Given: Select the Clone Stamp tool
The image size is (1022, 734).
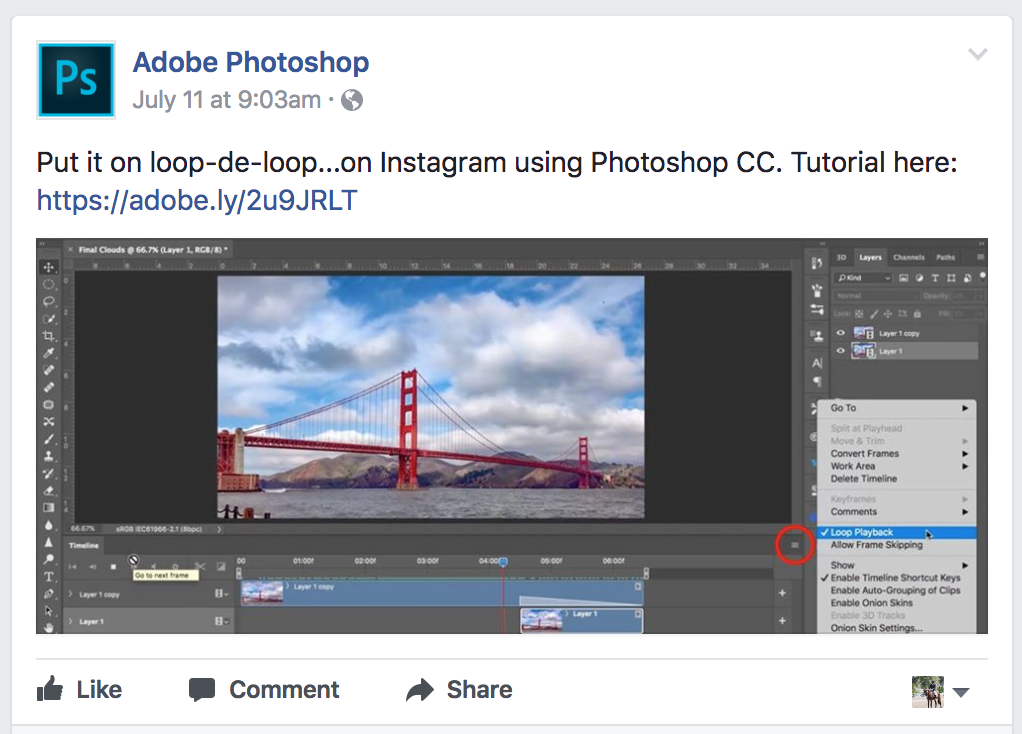Looking at the screenshot, I should point(48,456).
